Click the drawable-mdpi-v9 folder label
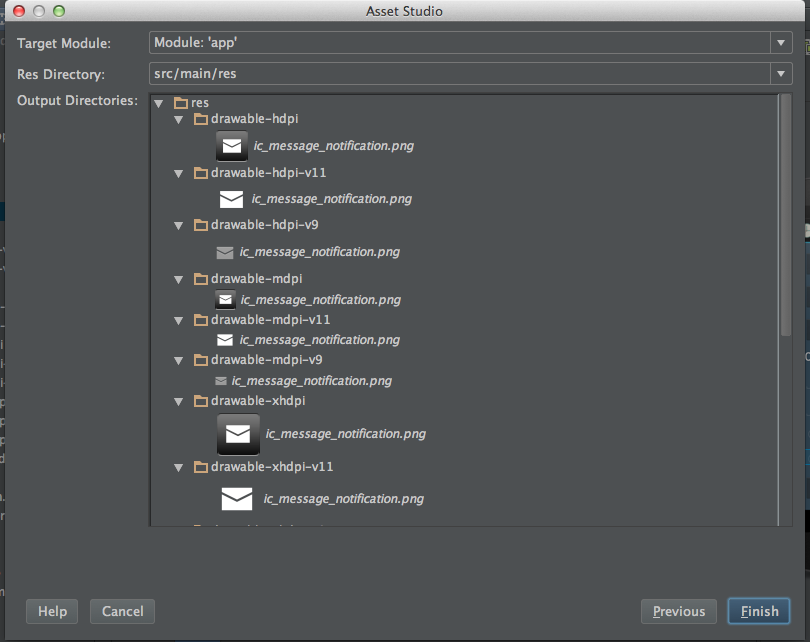Viewport: 810px width, 642px height. (x=267, y=359)
